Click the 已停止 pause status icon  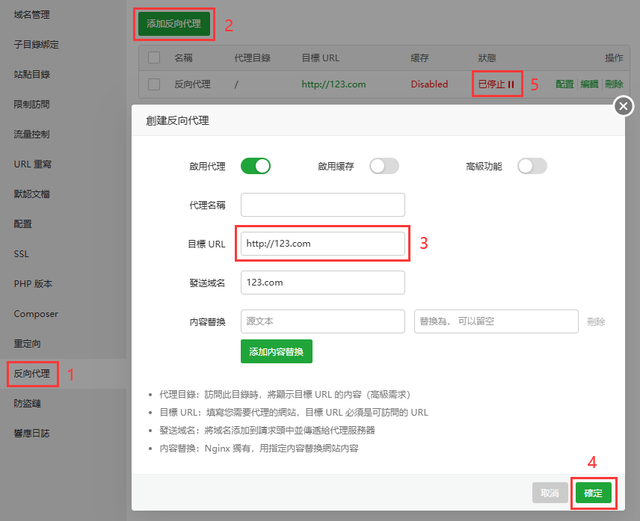tap(511, 85)
